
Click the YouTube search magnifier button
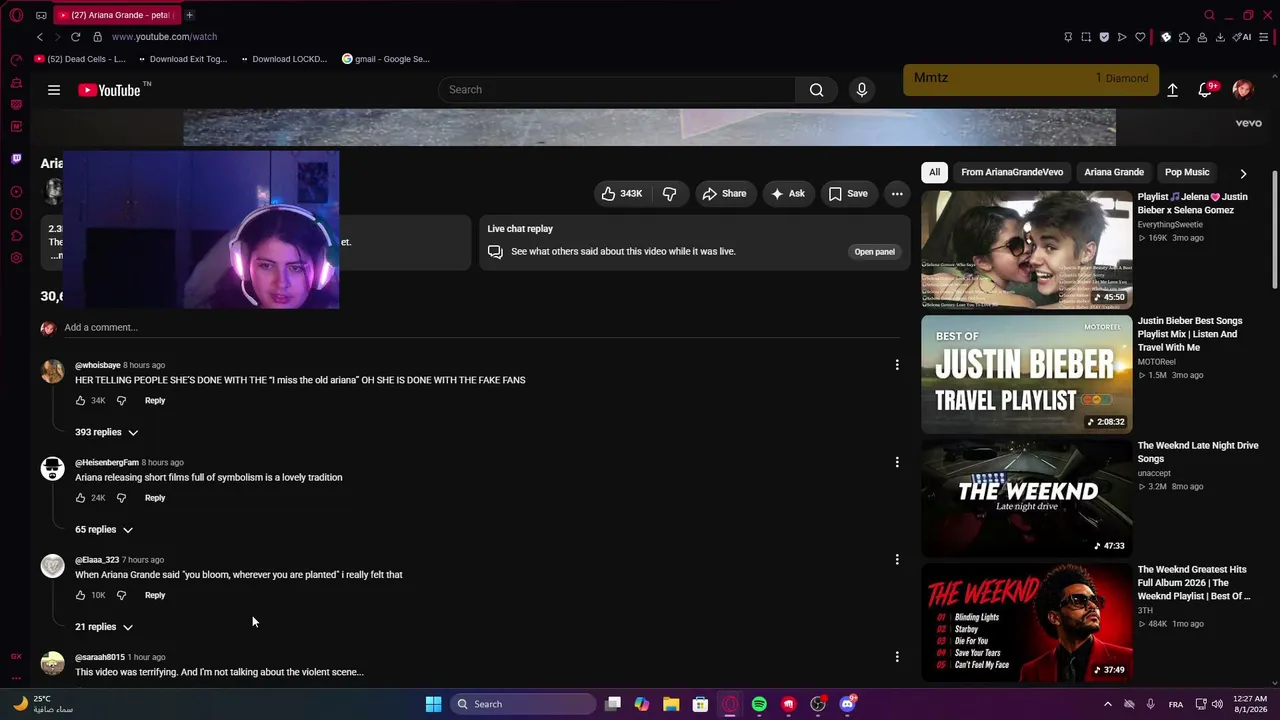817,90
